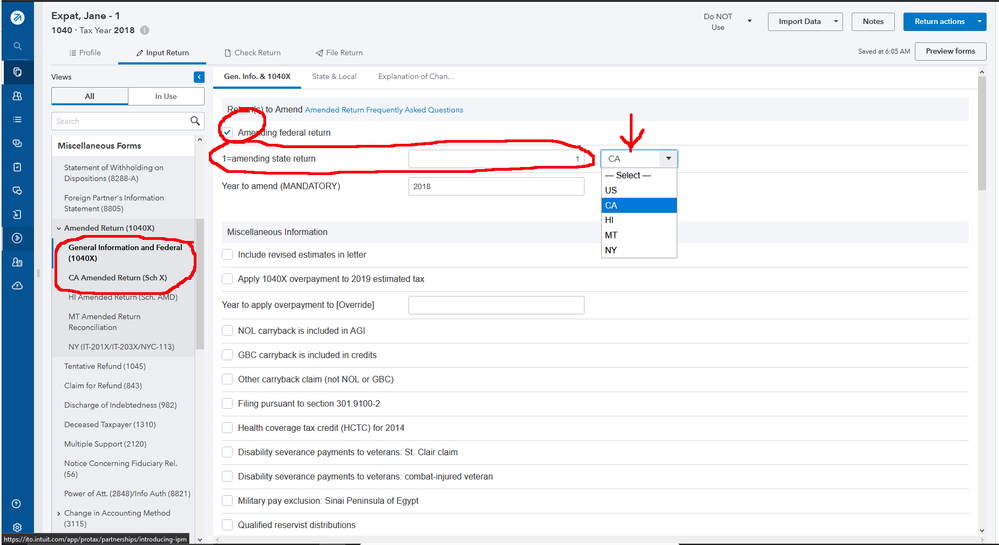Click the Intuit logo at top left
The width and height of the screenshot is (999, 545).
[18, 15]
